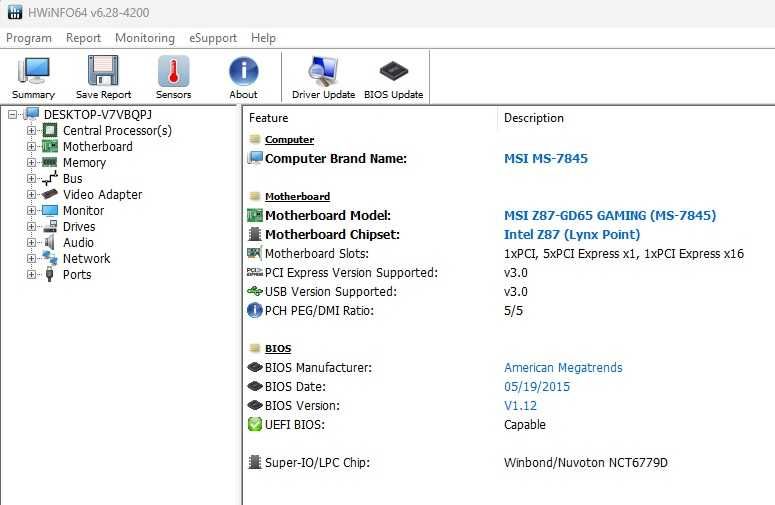
Task: Select the Network tree label
Action: point(86,258)
